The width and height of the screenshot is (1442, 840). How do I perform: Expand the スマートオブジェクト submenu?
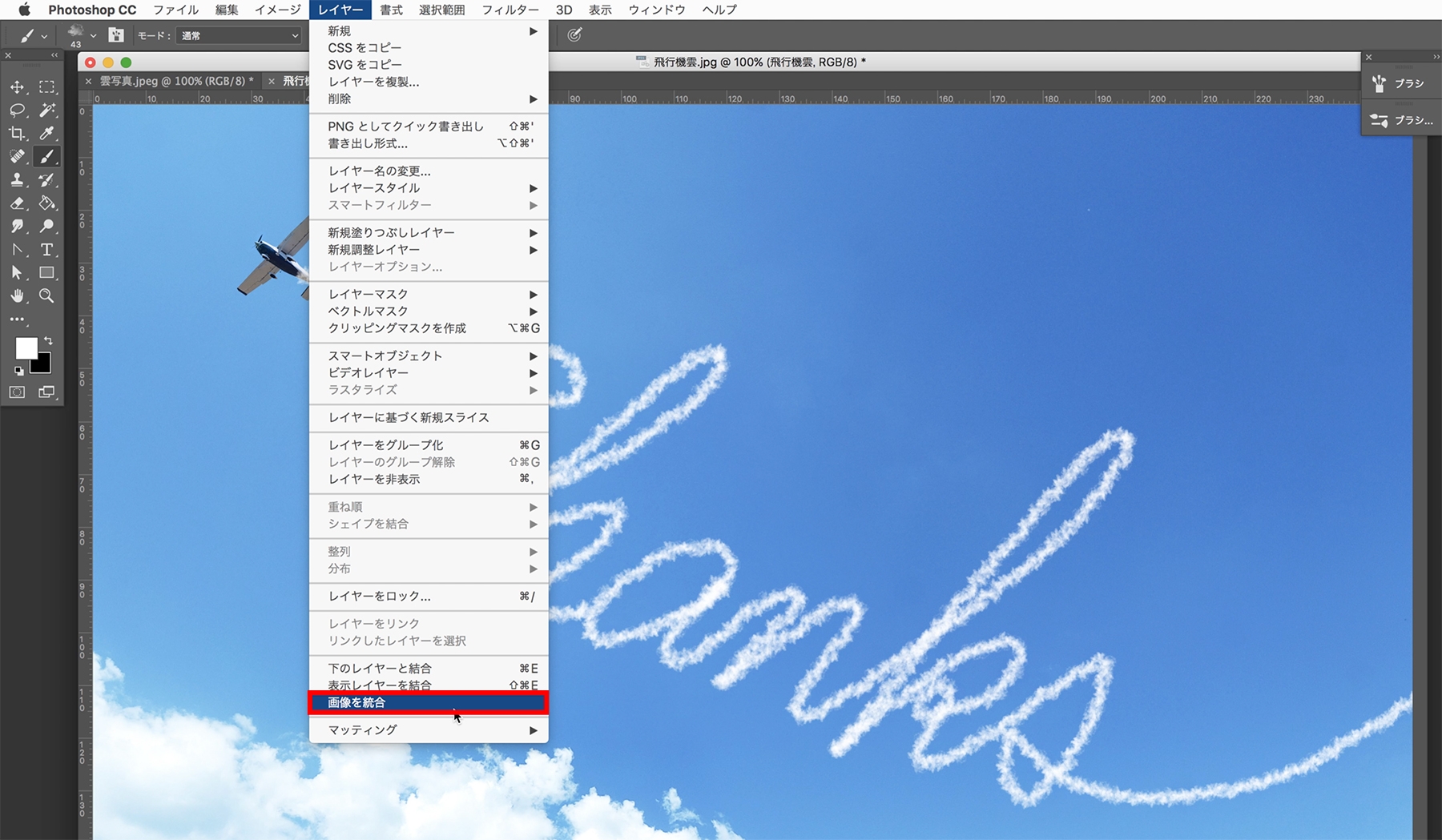coord(429,356)
